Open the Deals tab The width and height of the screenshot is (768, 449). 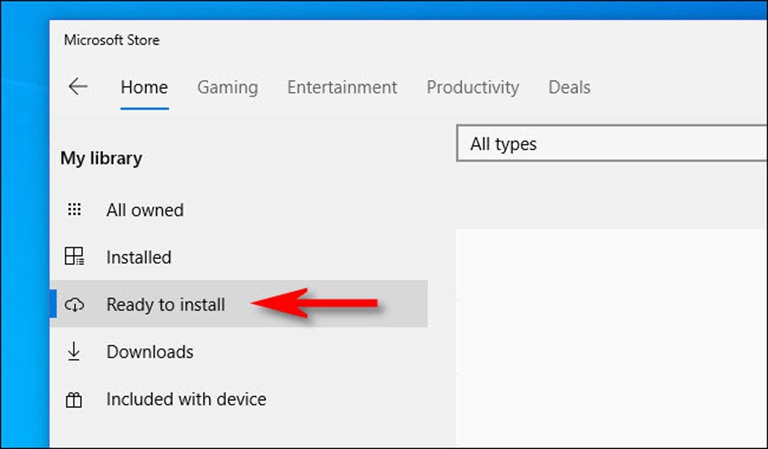pyautogui.click(x=569, y=87)
